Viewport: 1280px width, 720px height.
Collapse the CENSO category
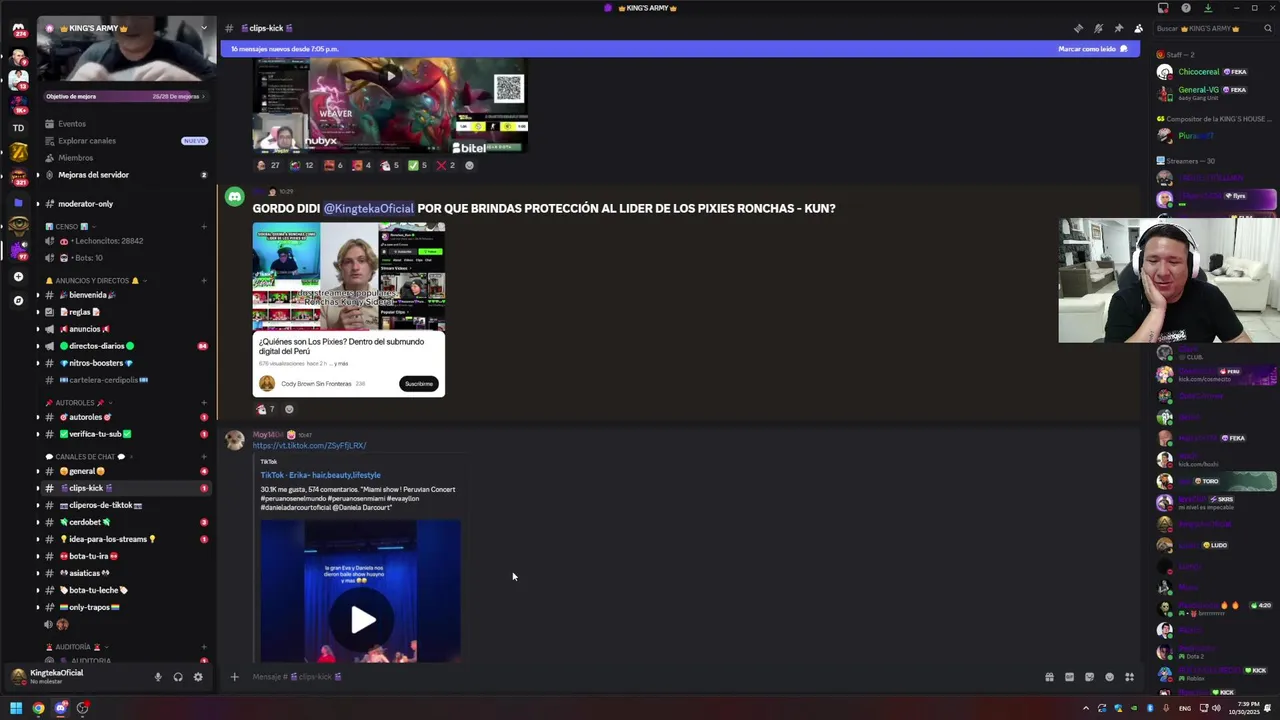70,226
